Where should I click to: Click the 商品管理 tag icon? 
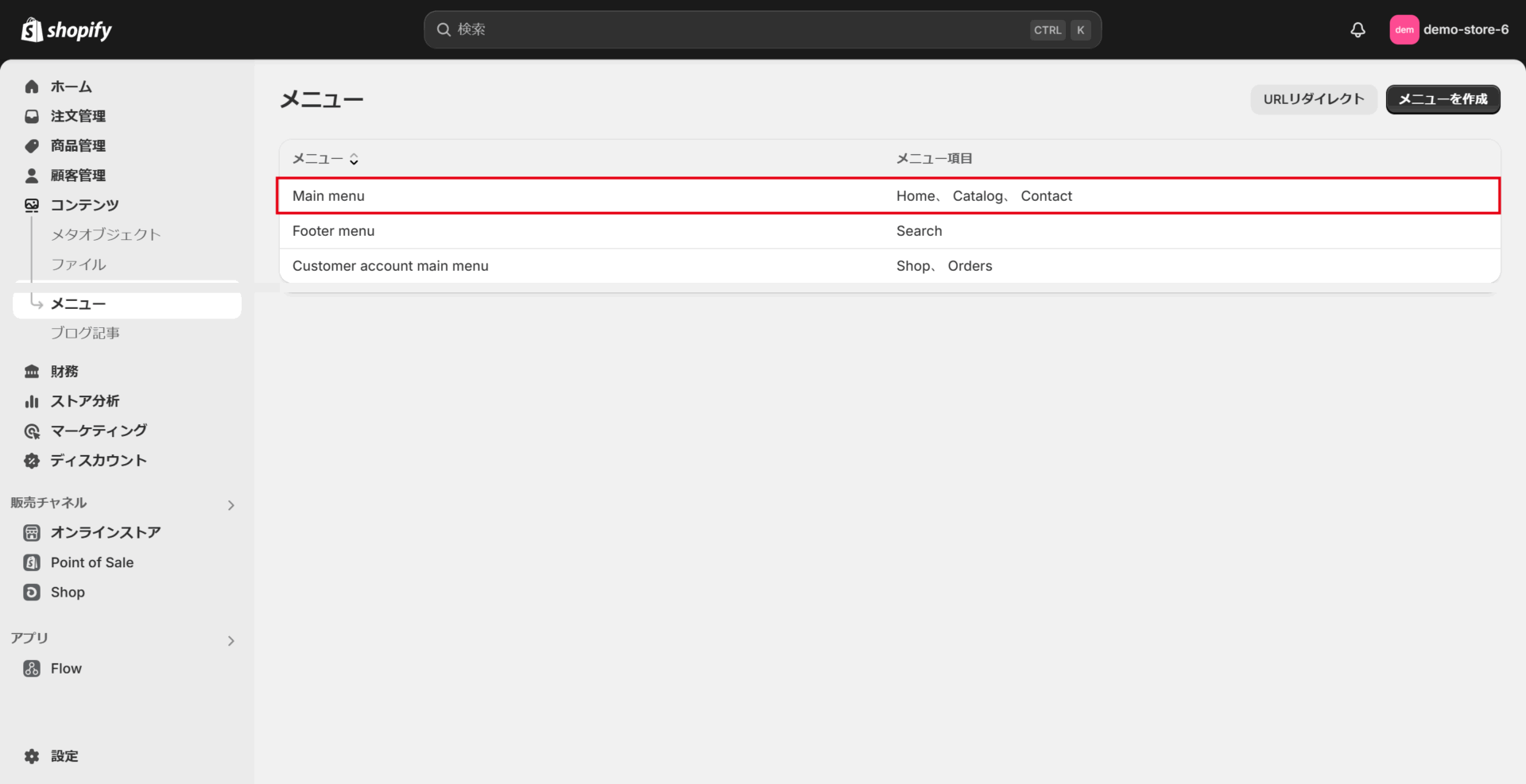(x=32, y=146)
